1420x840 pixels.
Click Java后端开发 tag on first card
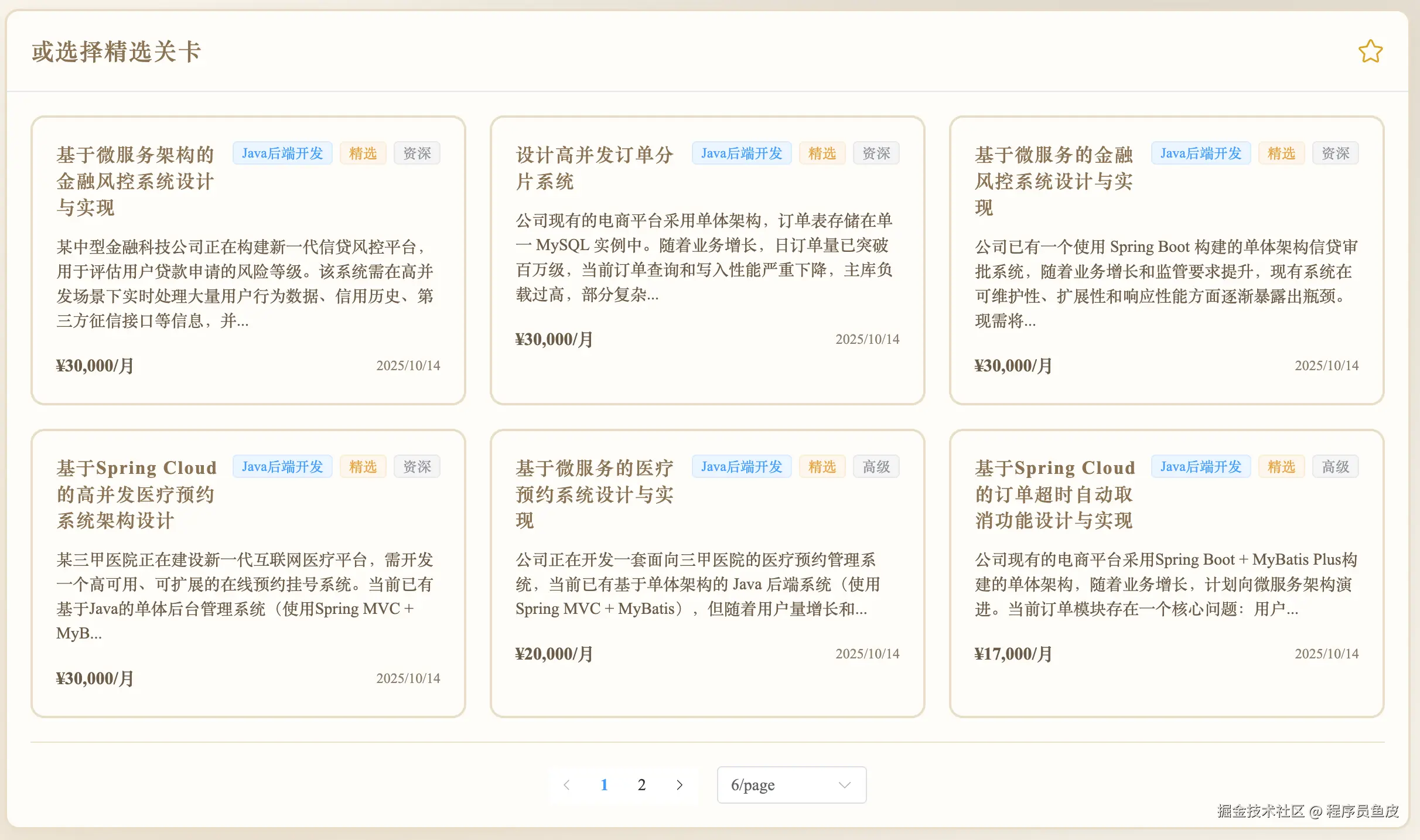282,153
